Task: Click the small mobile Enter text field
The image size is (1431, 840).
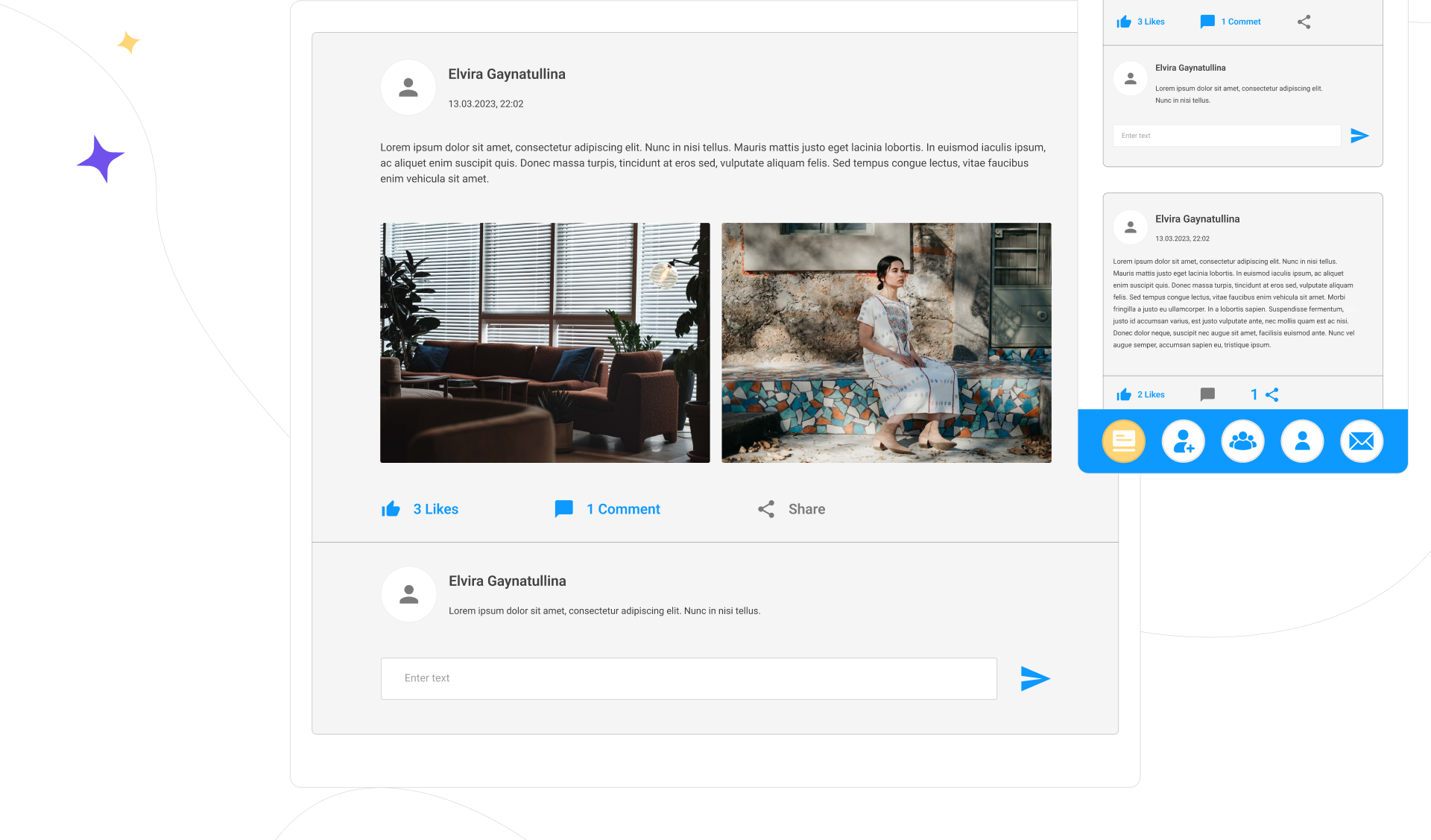Action: pyautogui.click(x=1226, y=136)
